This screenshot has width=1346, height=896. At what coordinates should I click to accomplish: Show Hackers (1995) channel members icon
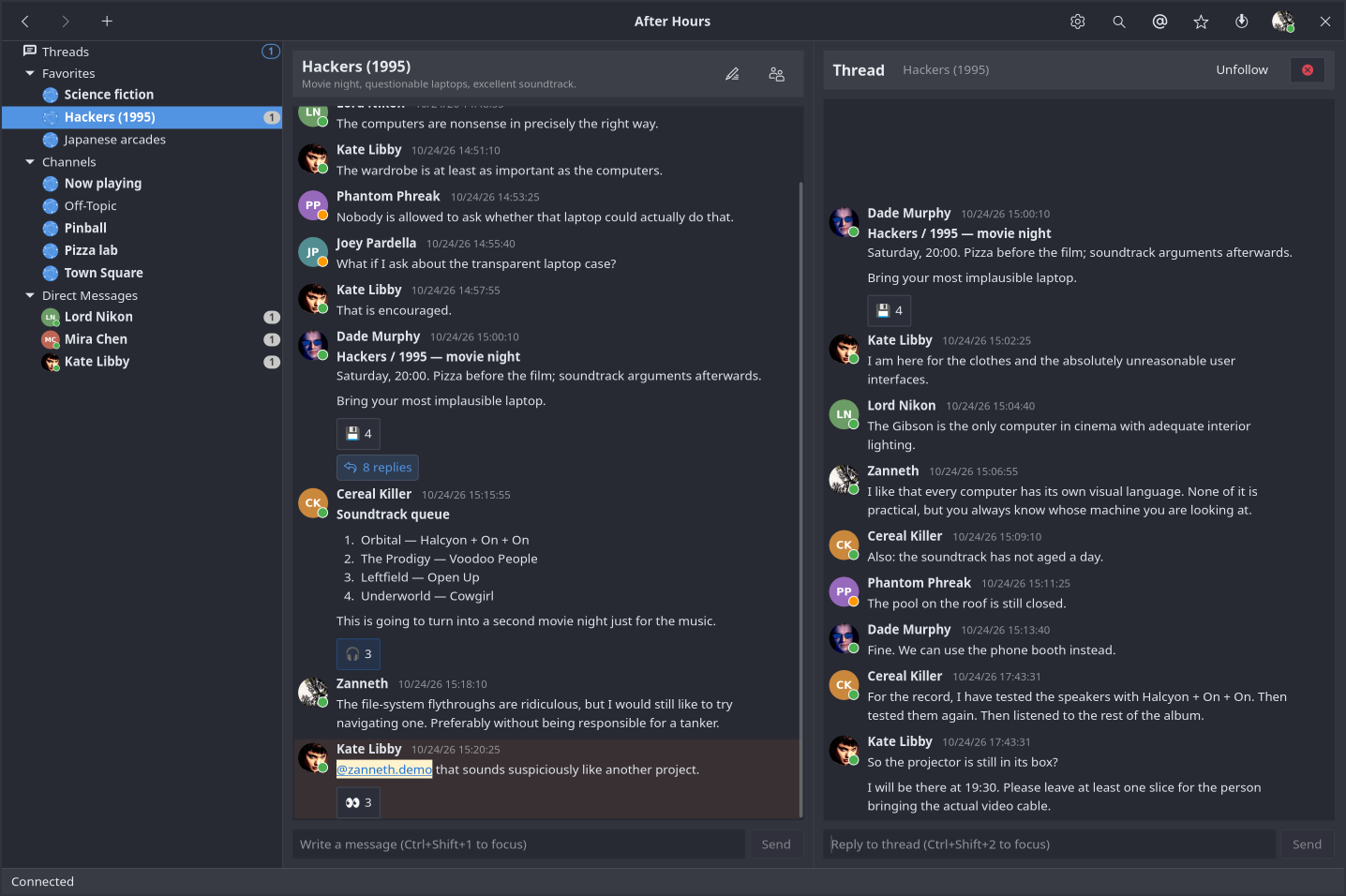coord(777,74)
